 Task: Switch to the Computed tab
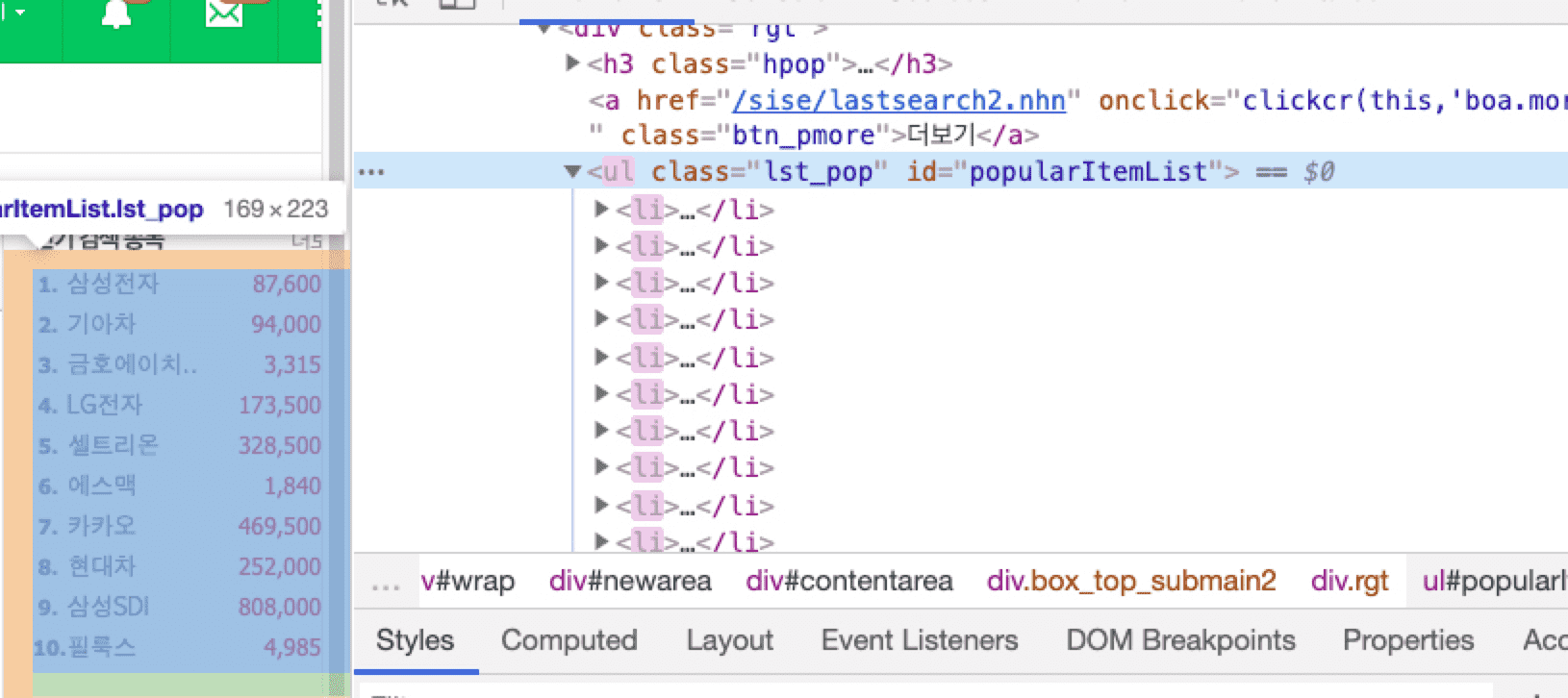(x=569, y=640)
